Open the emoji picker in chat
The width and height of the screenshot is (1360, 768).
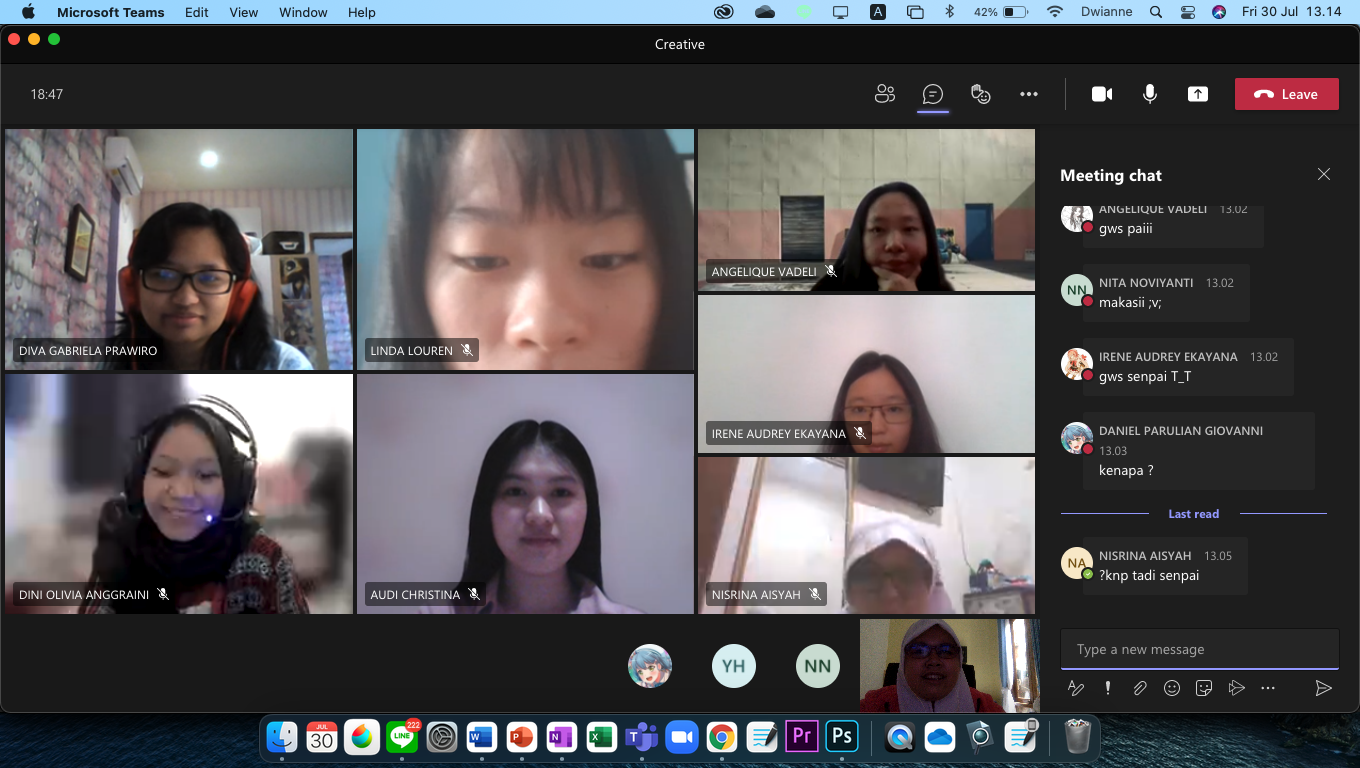(x=1172, y=688)
